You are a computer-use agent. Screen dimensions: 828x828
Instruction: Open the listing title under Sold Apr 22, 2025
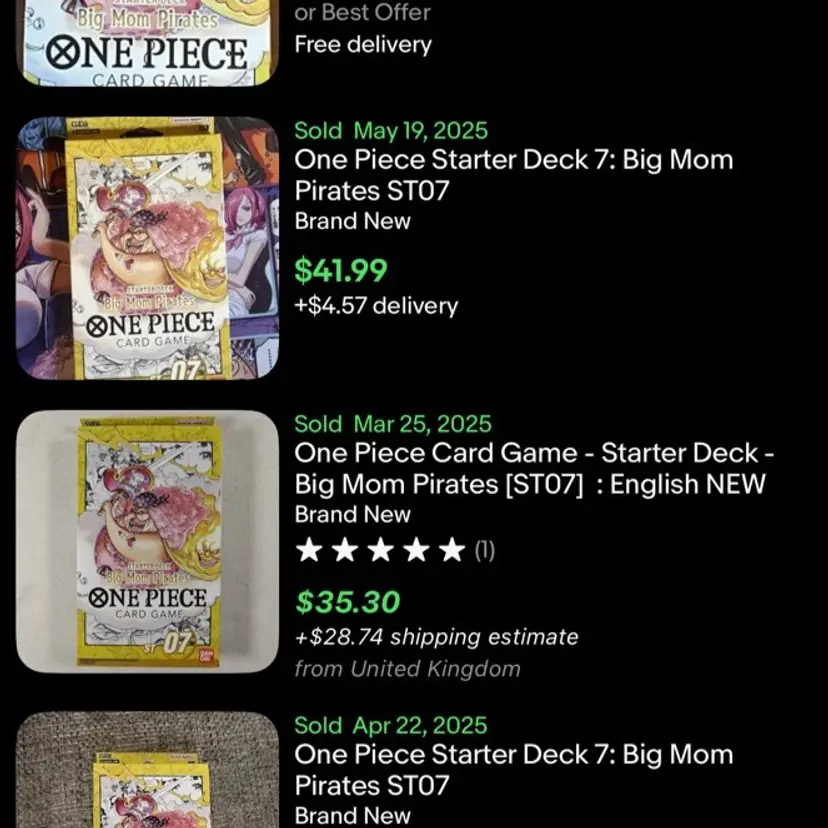(513, 769)
